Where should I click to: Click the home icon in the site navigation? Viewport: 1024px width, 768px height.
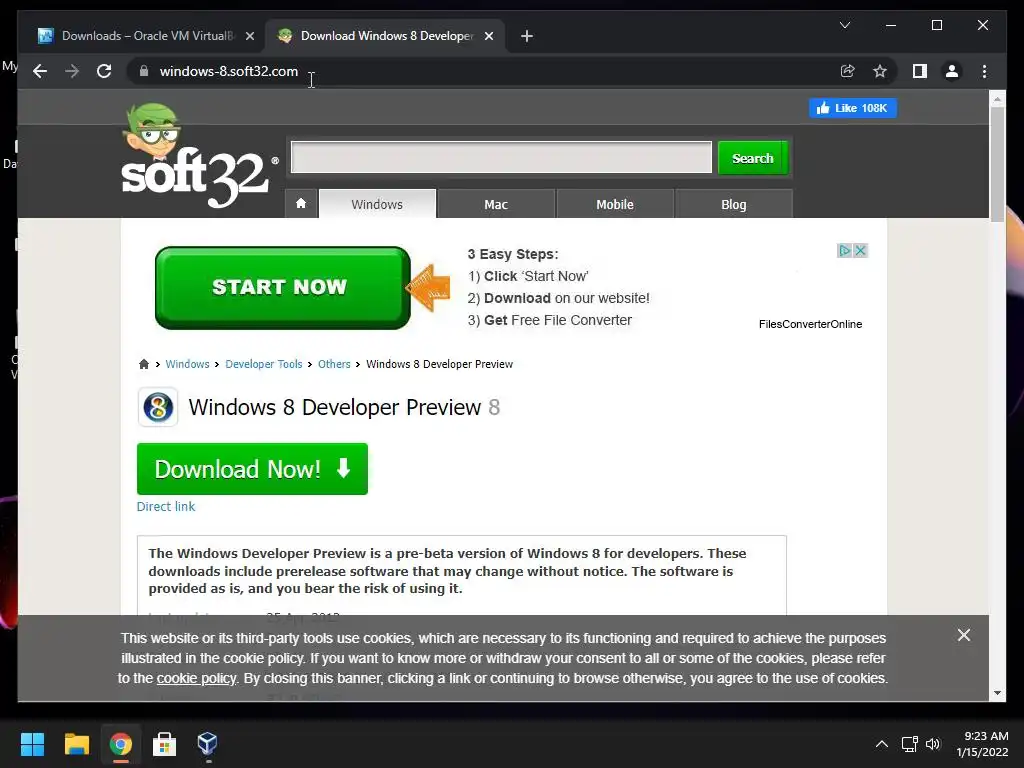(301, 204)
